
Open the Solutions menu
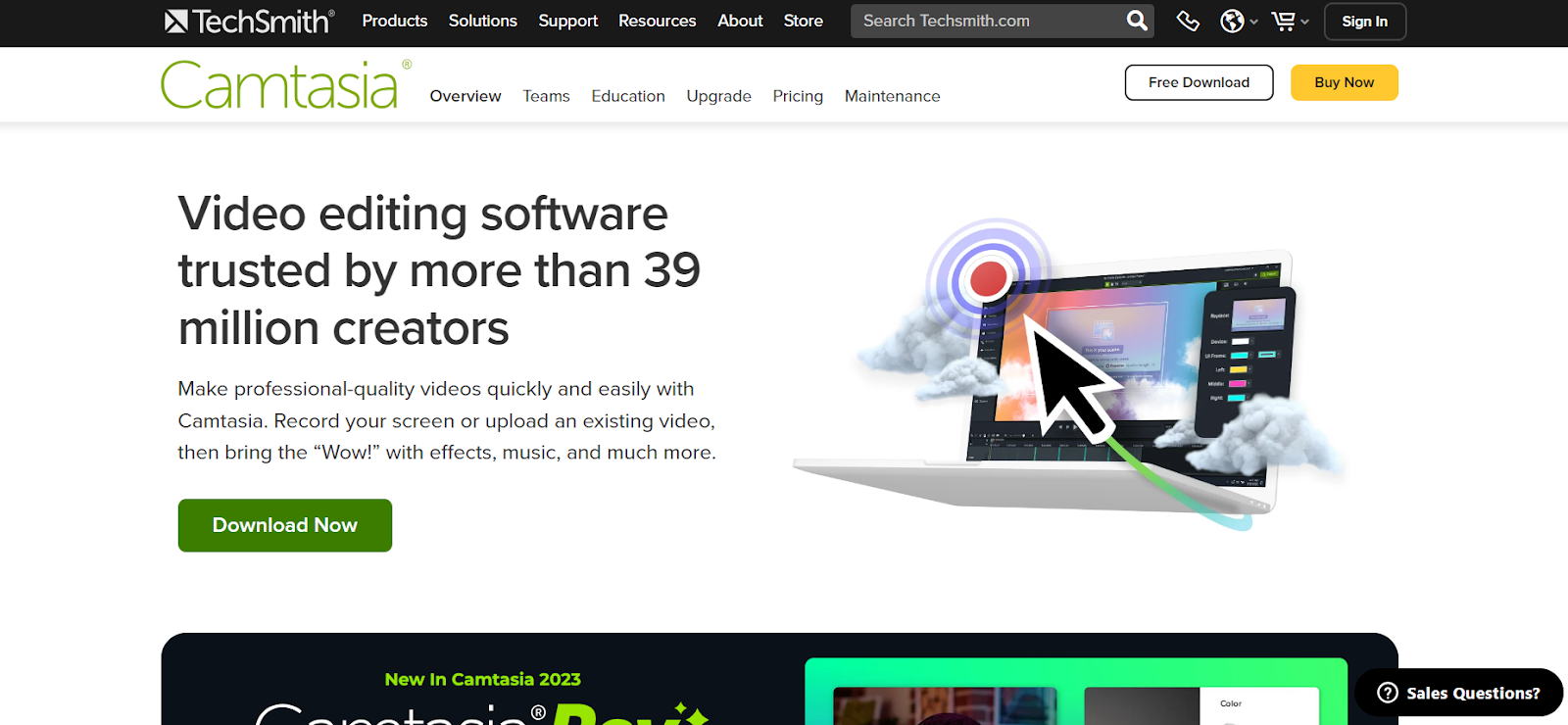(483, 21)
